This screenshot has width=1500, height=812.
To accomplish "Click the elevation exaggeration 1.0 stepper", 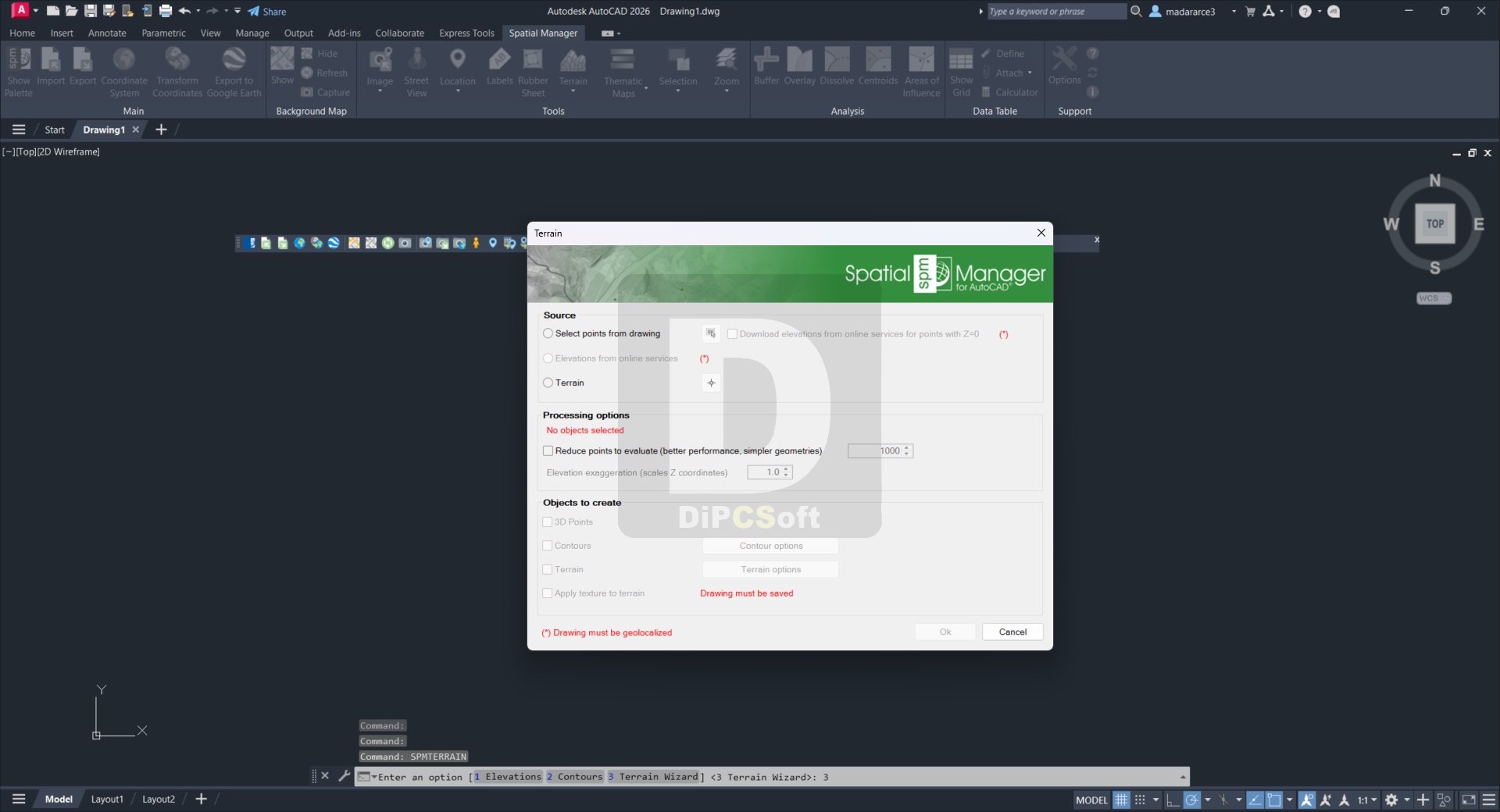I will point(786,472).
